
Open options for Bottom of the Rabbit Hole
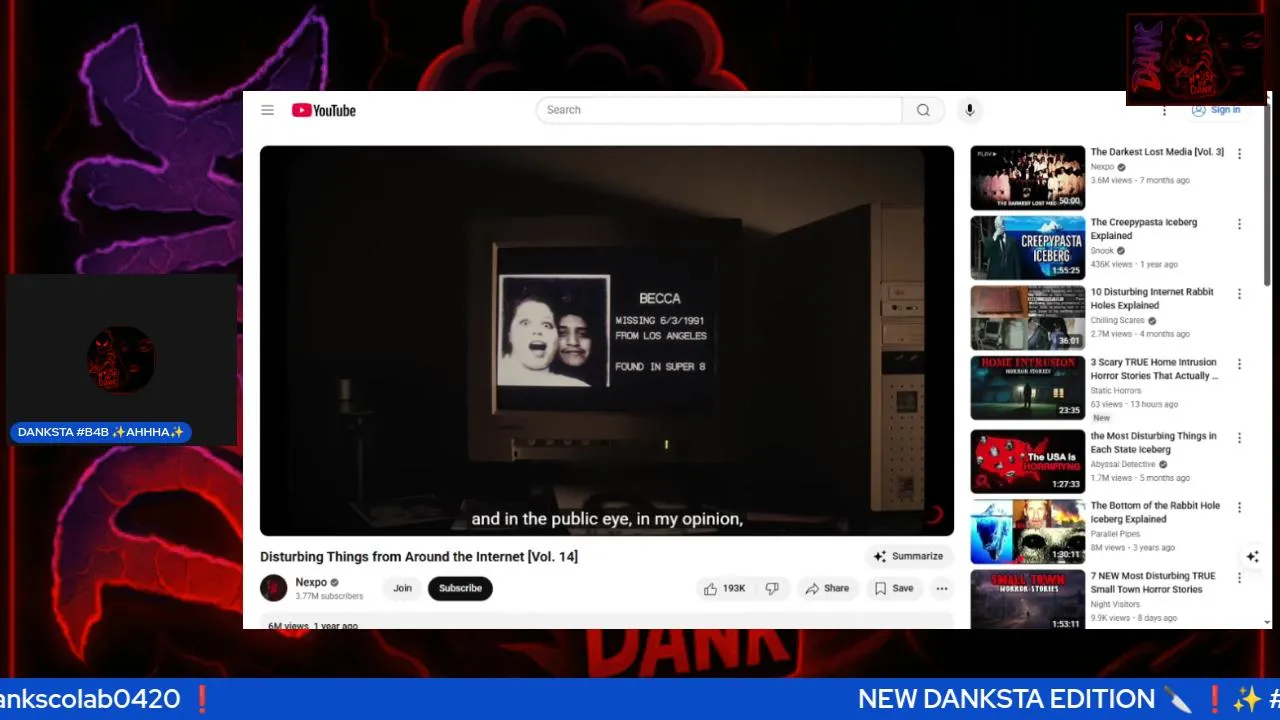[x=1239, y=508]
